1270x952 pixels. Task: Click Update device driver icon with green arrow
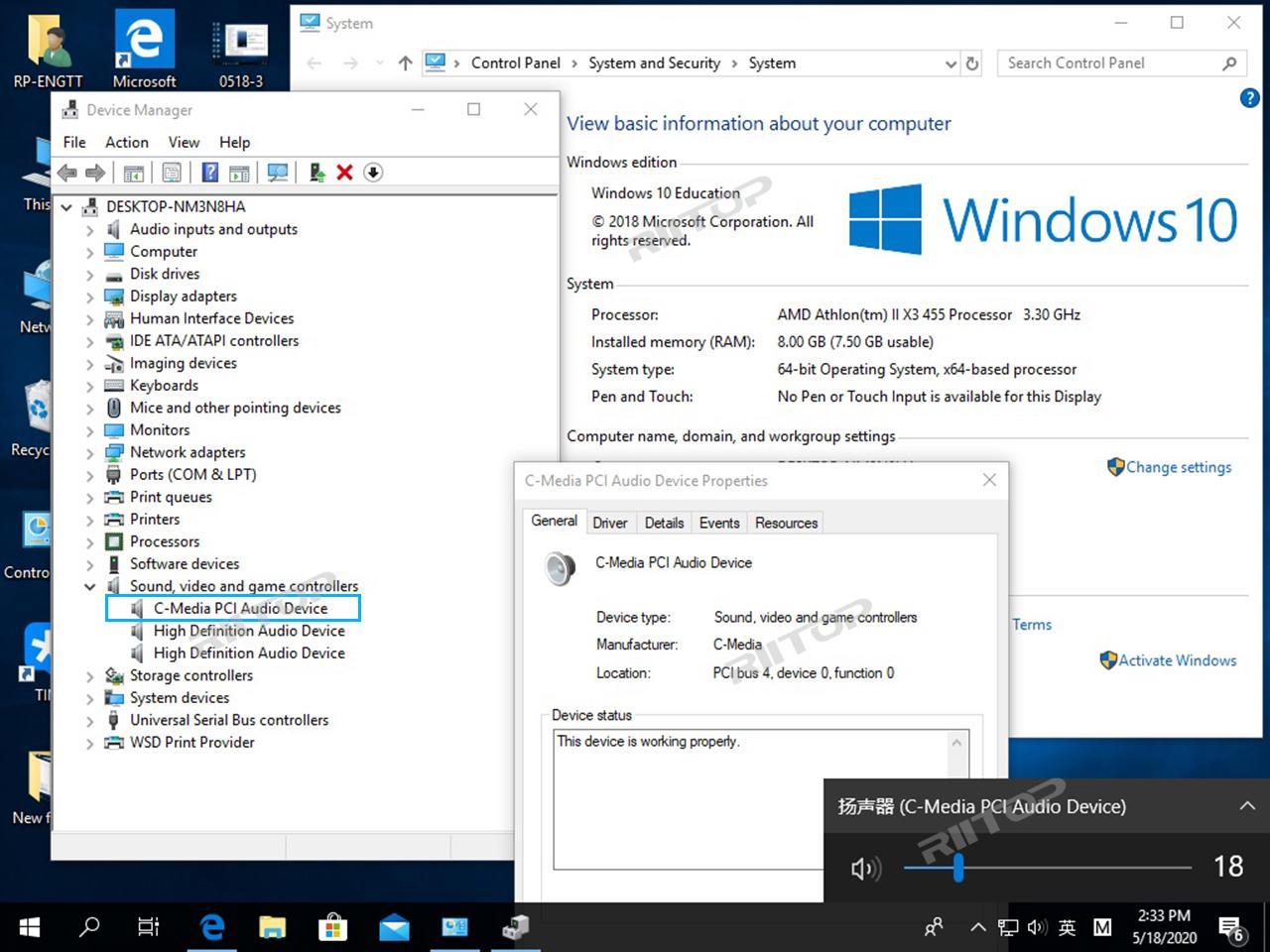coord(317,173)
